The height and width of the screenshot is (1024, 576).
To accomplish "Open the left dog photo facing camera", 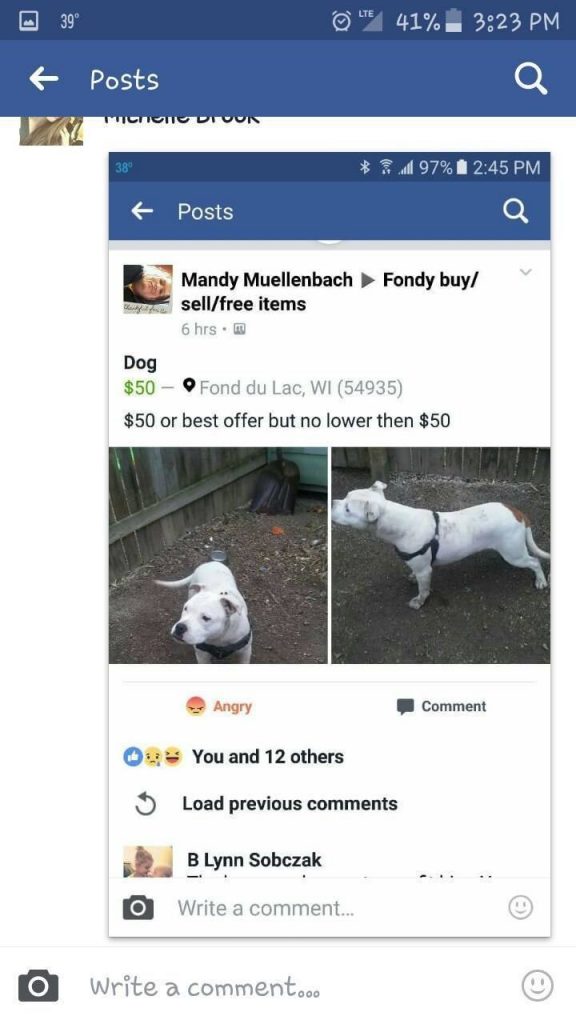I will (x=218, y=555).
